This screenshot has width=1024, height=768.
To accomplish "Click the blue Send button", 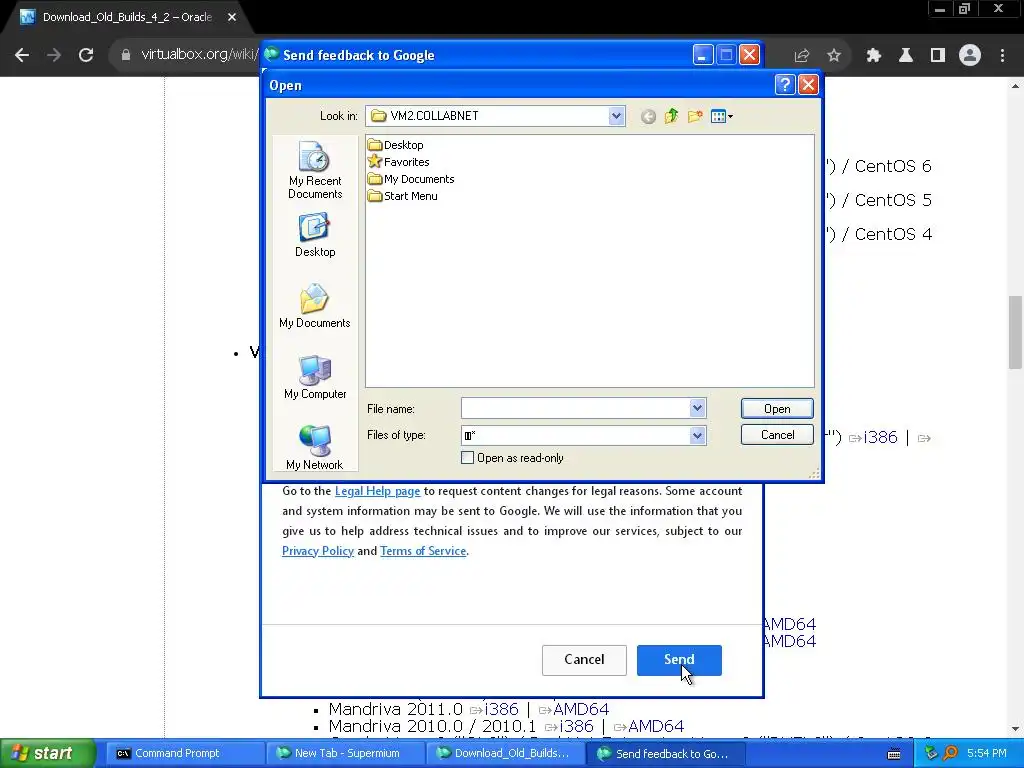I will [x=679, y=660].
